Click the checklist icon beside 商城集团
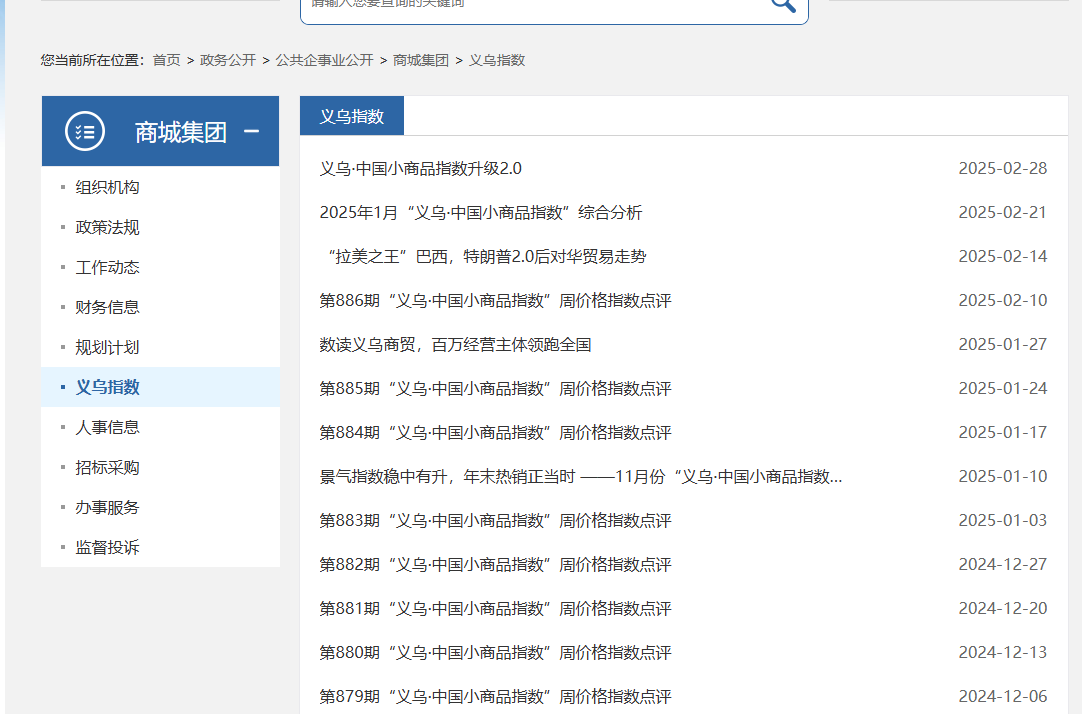Viewport: 1082px width, 714px height. tap(85, 131)
